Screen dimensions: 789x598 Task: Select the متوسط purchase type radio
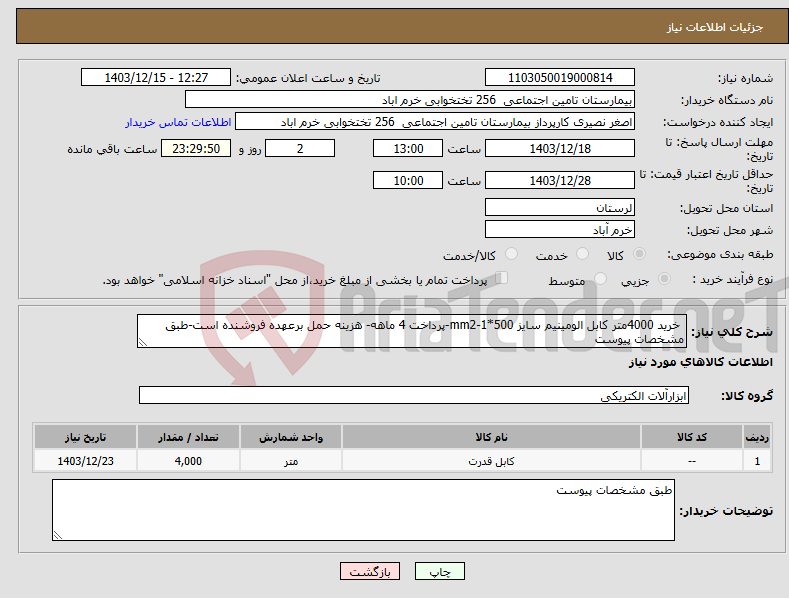tap(600, 279)
